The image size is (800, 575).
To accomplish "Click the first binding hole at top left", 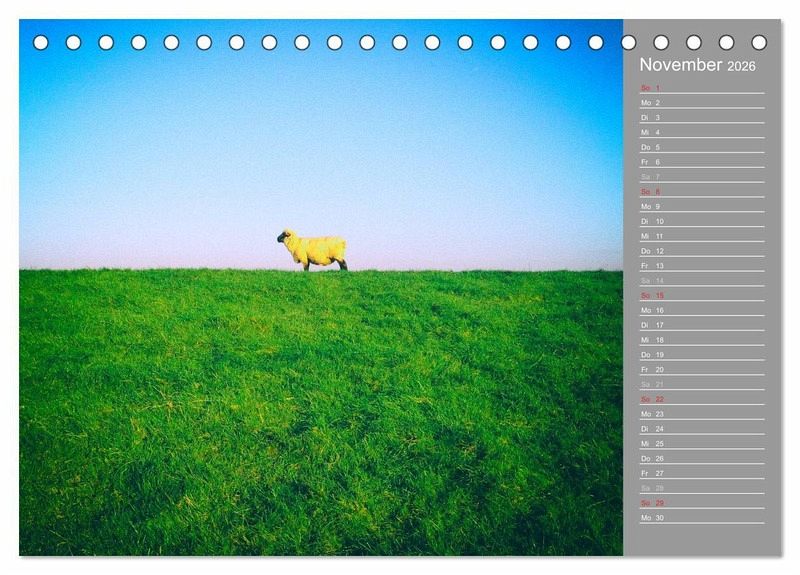I will (x=41, y=42).
